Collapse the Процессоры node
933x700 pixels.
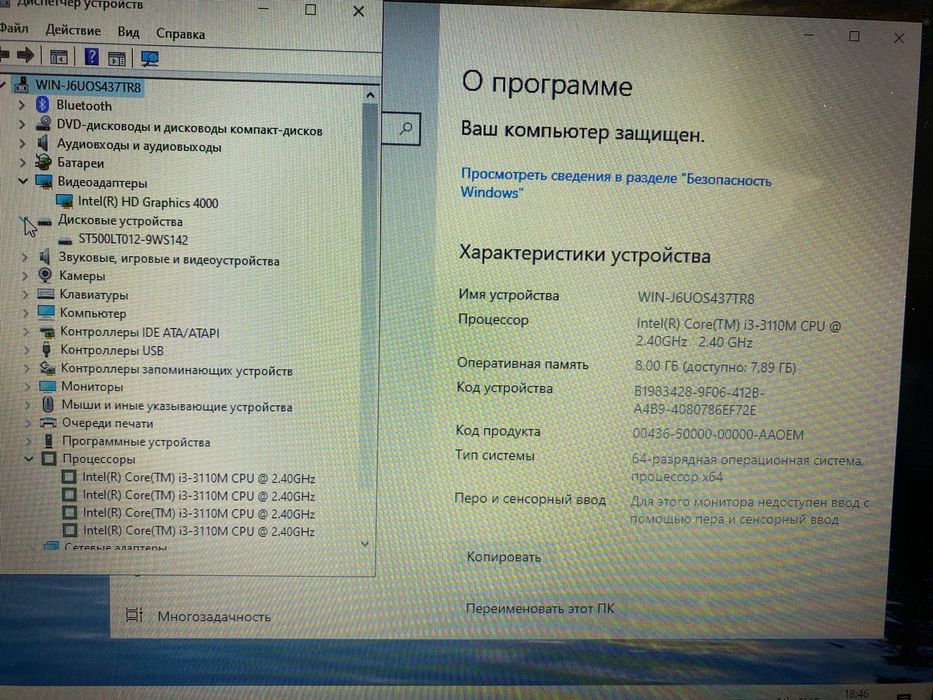[29, 459]
